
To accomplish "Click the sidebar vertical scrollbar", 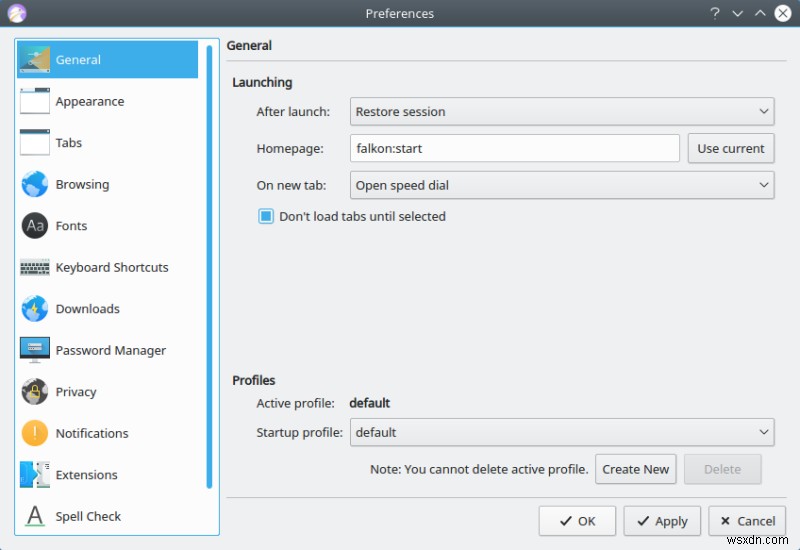I will pos(210,265).
